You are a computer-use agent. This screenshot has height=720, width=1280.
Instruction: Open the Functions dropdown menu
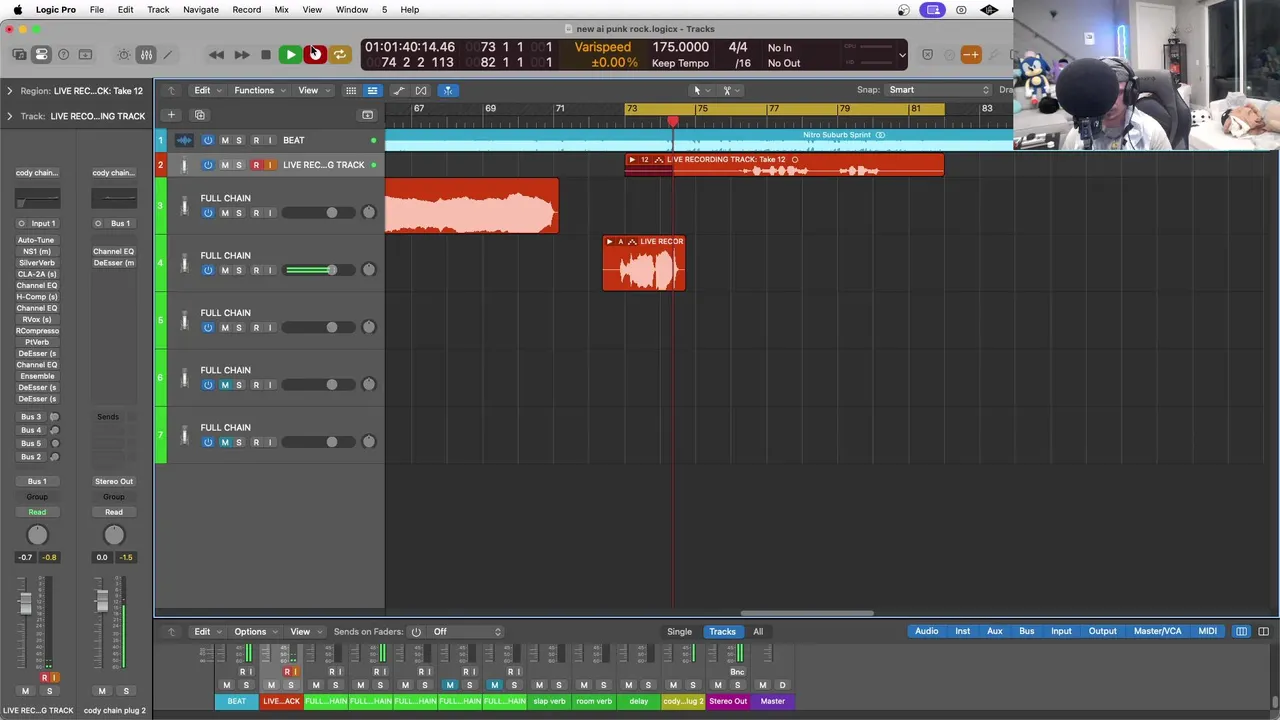tap(258, 90)
